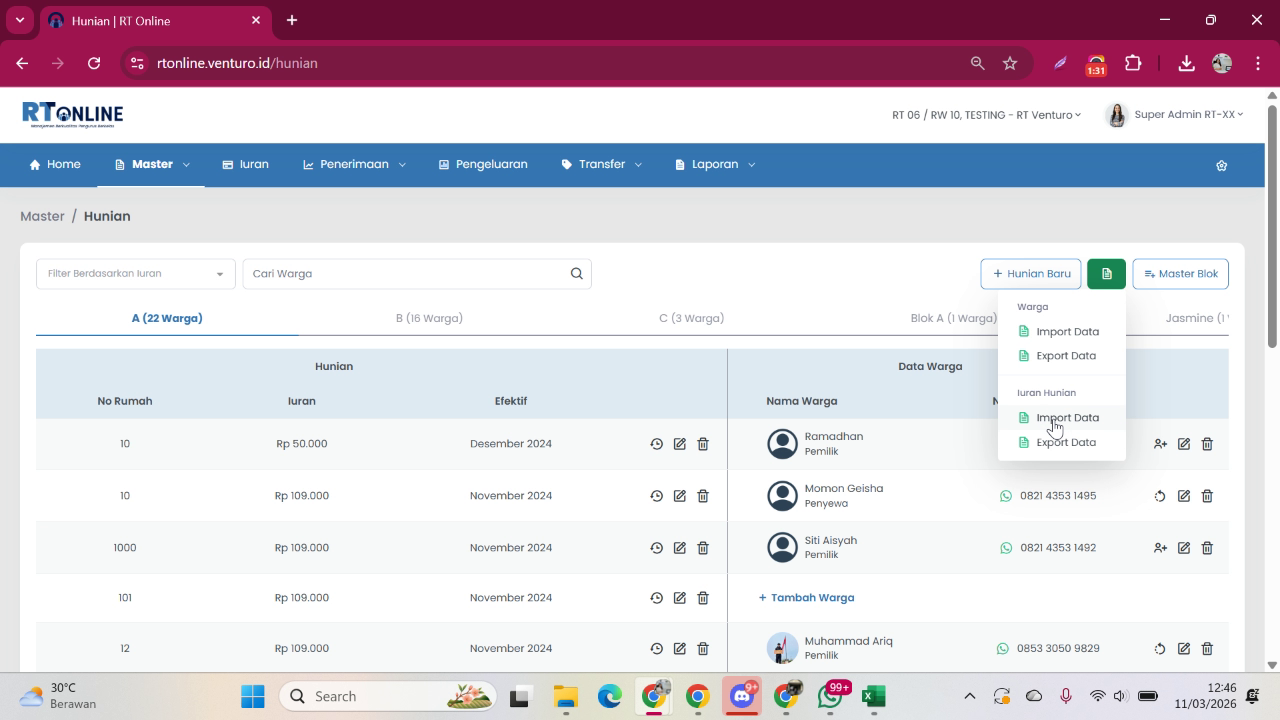Open Super Admin RT-XX account menu
1280x720 pixels.
[x=1175, y=115]
